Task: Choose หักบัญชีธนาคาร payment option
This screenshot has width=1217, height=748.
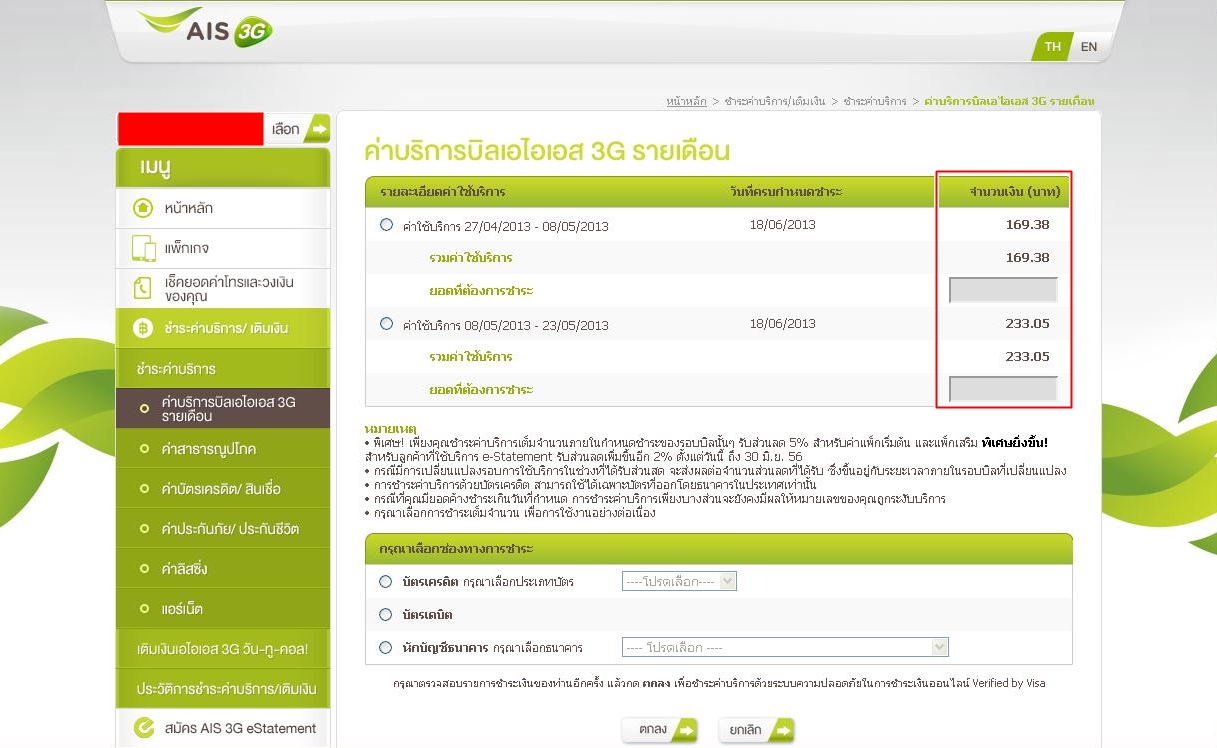Action: pyautogui.click(x=386, y=647)
